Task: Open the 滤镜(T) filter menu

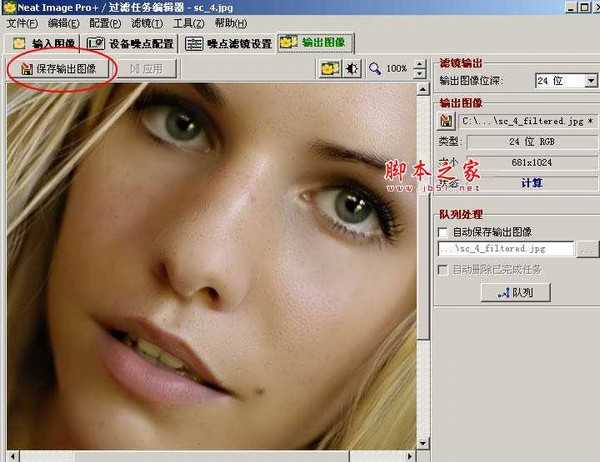Action: pos(145,23)
